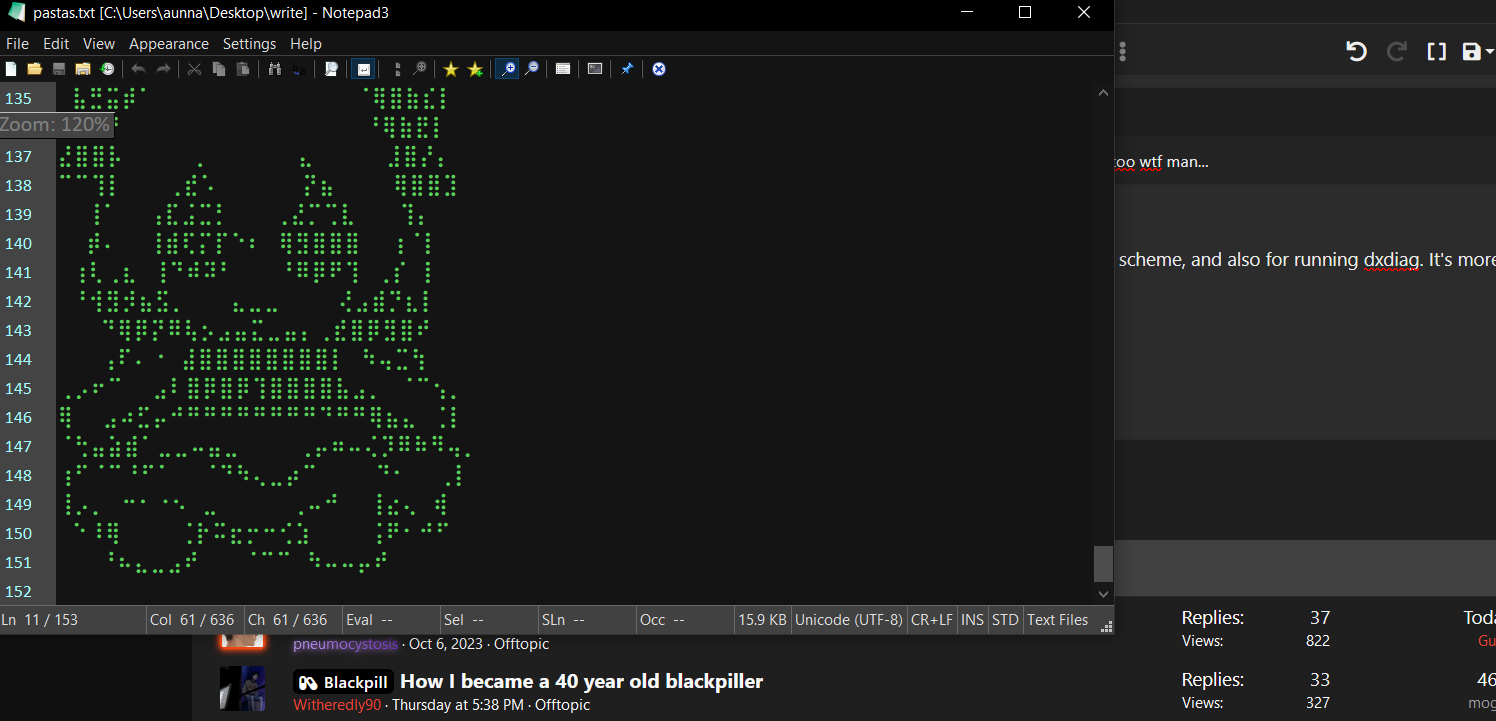Viewport: 1496px width, 721px height.
Task: Add to favorites with the star-plus icon
Action: point(475,69)
